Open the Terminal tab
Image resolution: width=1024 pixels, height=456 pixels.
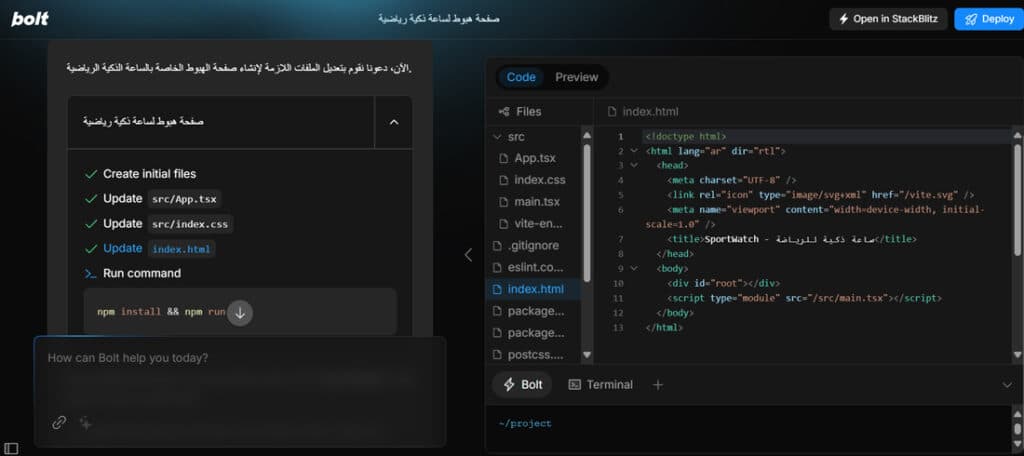(x=601, y=385)
